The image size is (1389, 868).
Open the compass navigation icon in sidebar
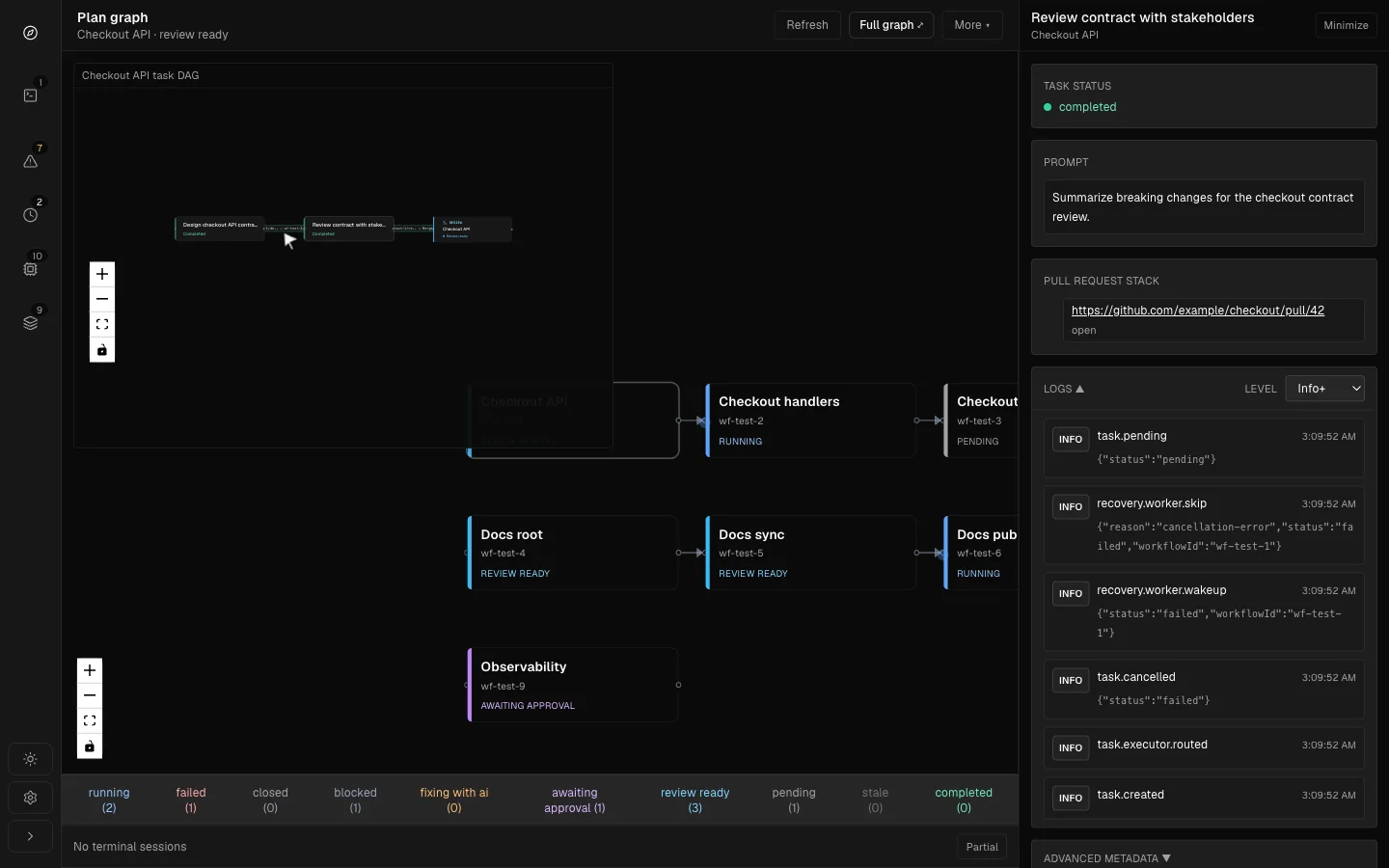click(31, 33)
